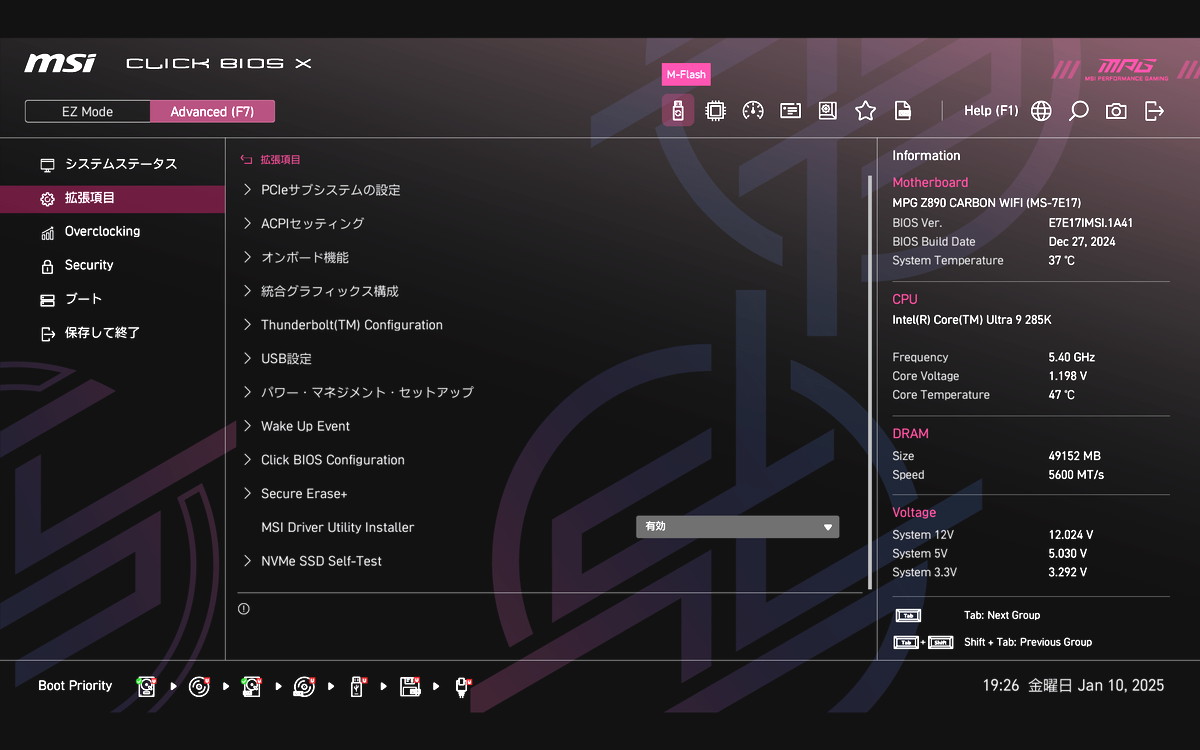Click the MSI Driver Utility Installer label
This screenshot has width=1200, height=750.
pyautogui.click(x=337, y=527)
